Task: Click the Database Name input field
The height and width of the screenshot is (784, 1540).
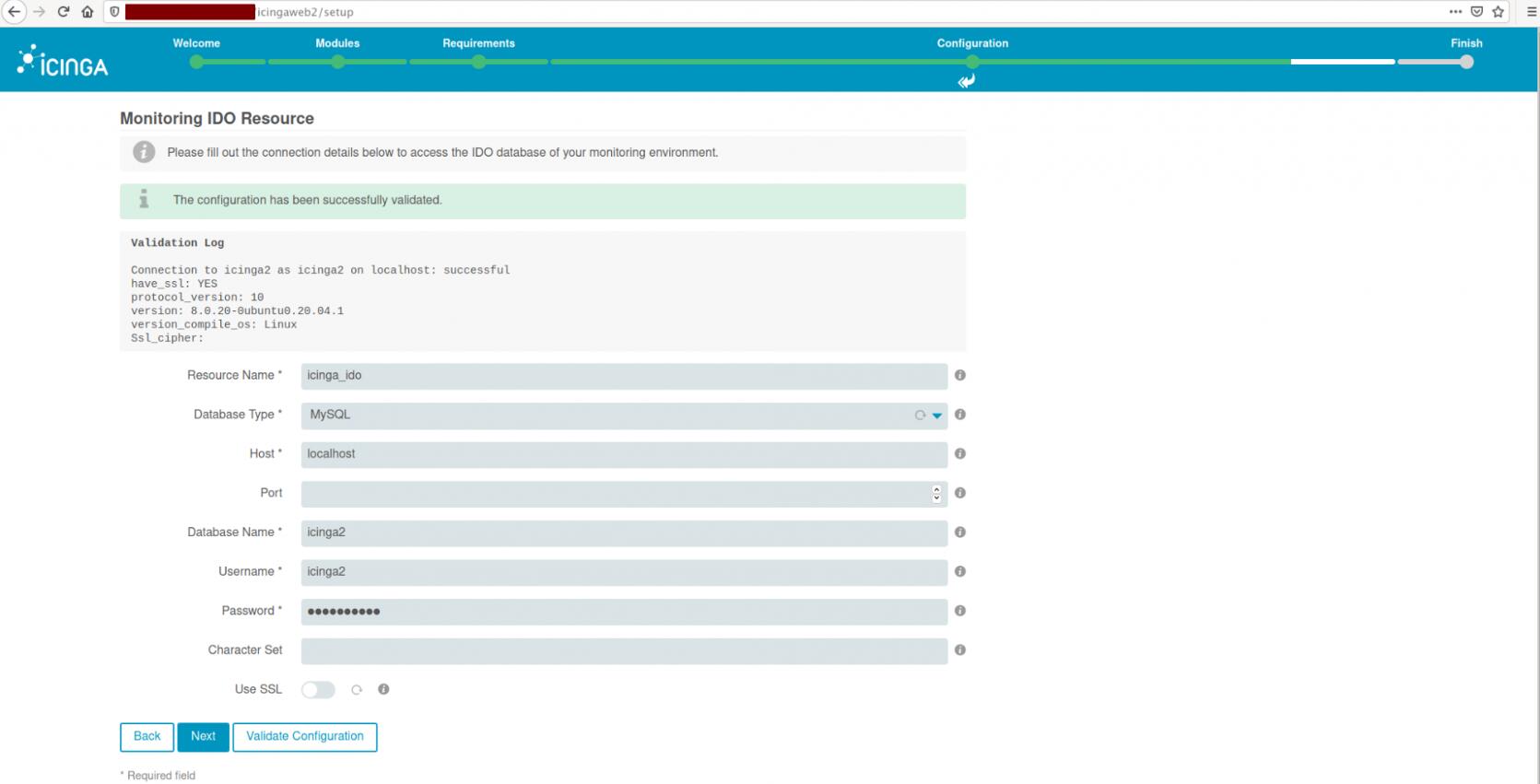Action: (624, 532)
